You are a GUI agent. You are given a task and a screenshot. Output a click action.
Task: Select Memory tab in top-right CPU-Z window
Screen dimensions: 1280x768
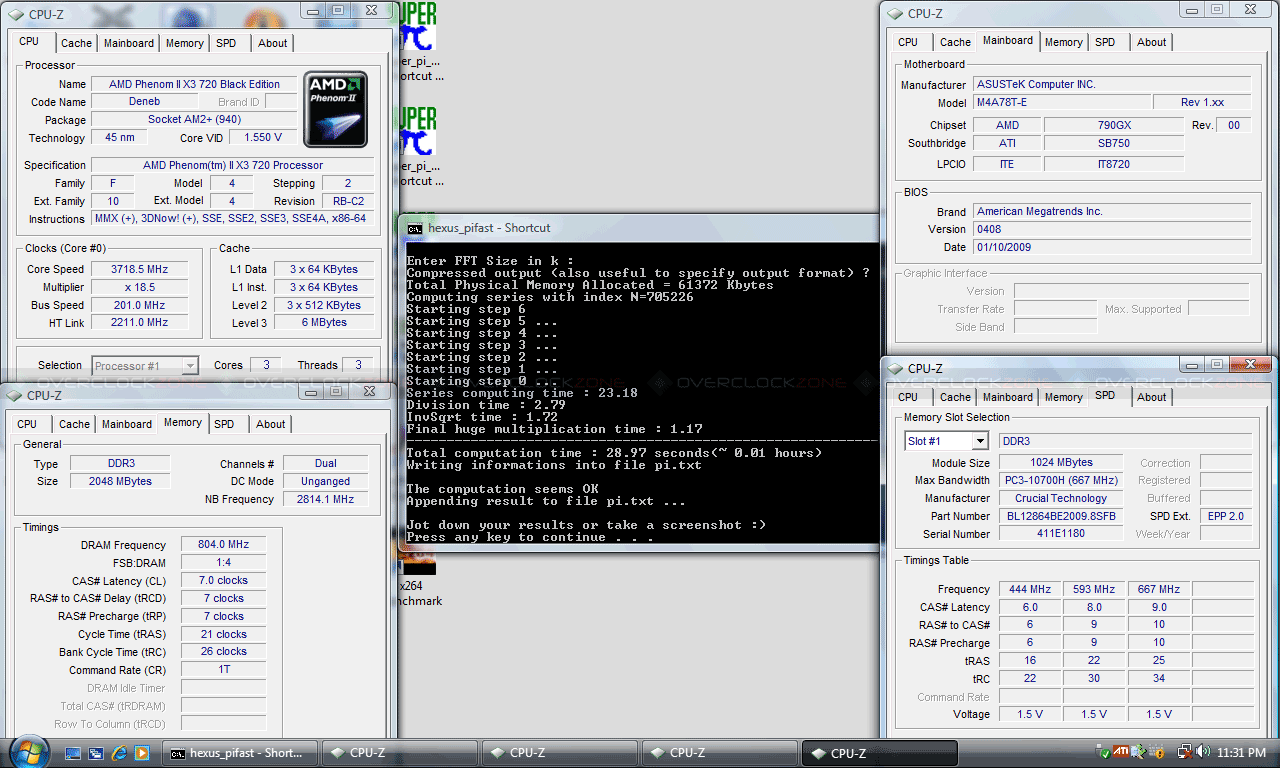1063,42
